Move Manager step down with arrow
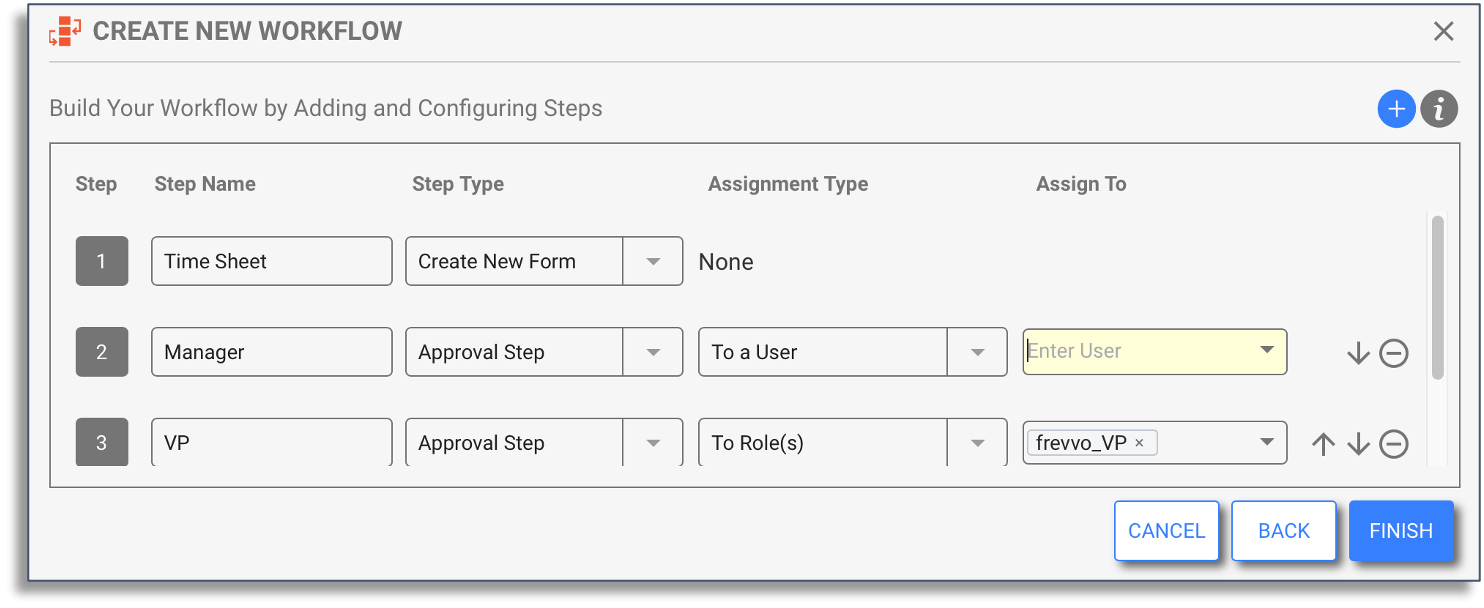The width and height of the screenshot is (1484, 608). click(1358, 353)
